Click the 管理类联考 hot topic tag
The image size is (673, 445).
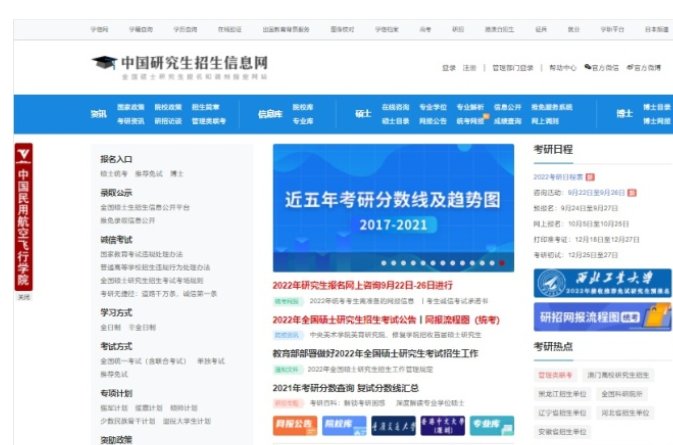pyautogui.click(x=555, y=375)
